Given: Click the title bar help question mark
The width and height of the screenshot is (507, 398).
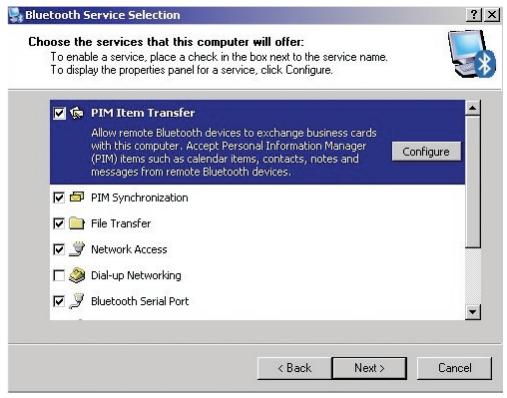Looking at the screenshot, I should 474,15.
